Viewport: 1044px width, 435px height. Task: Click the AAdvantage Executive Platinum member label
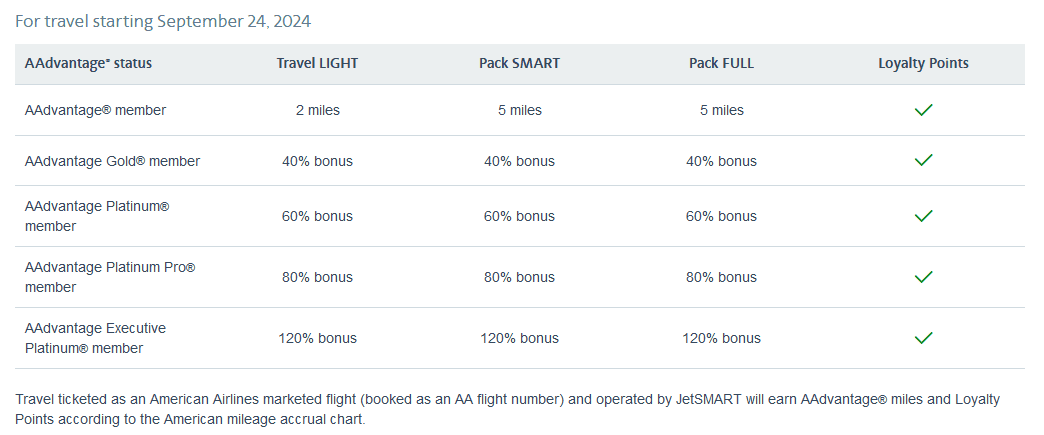coord(96,338)
